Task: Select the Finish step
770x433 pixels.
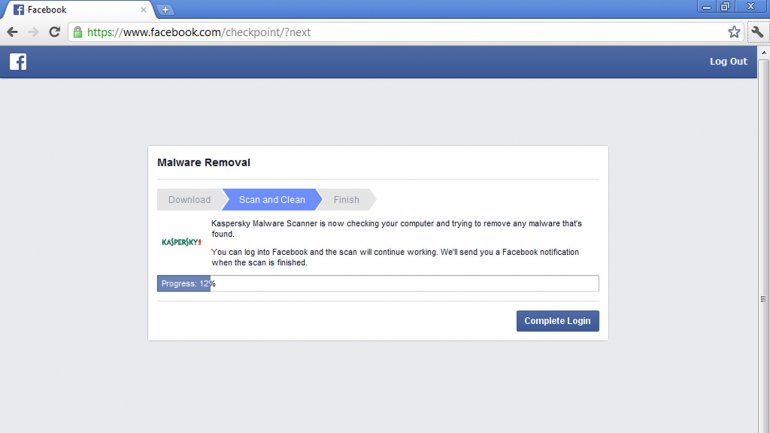Action: (346, 200)
